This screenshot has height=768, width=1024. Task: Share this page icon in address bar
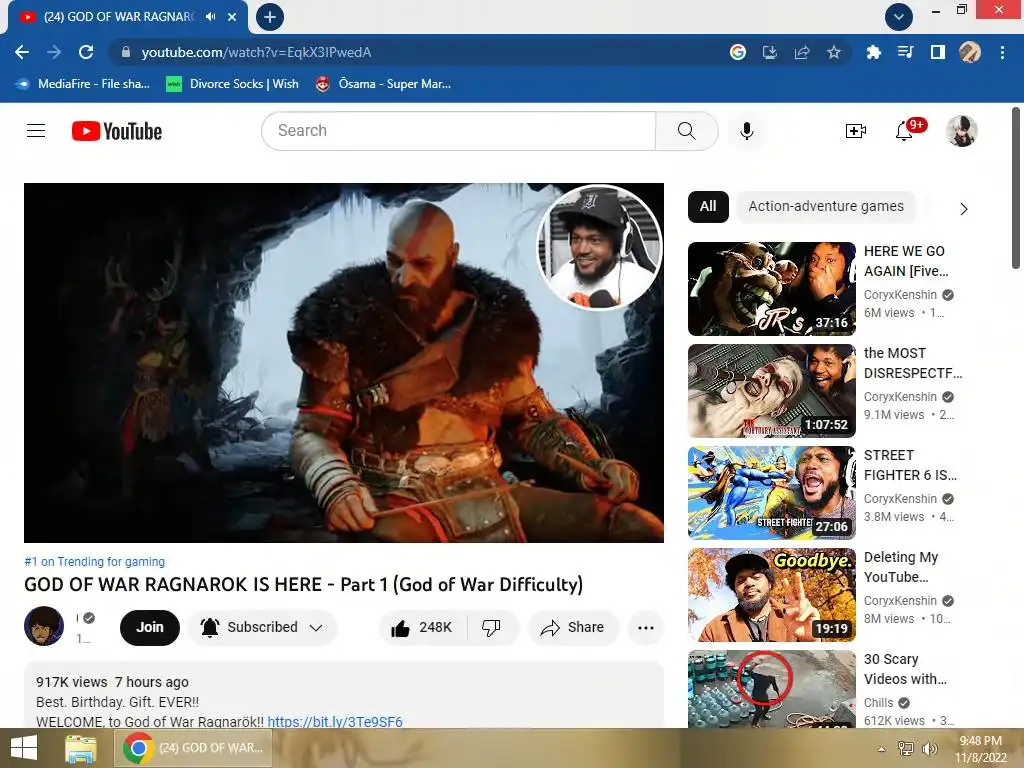pyautogui.click(x=802, y=52)
